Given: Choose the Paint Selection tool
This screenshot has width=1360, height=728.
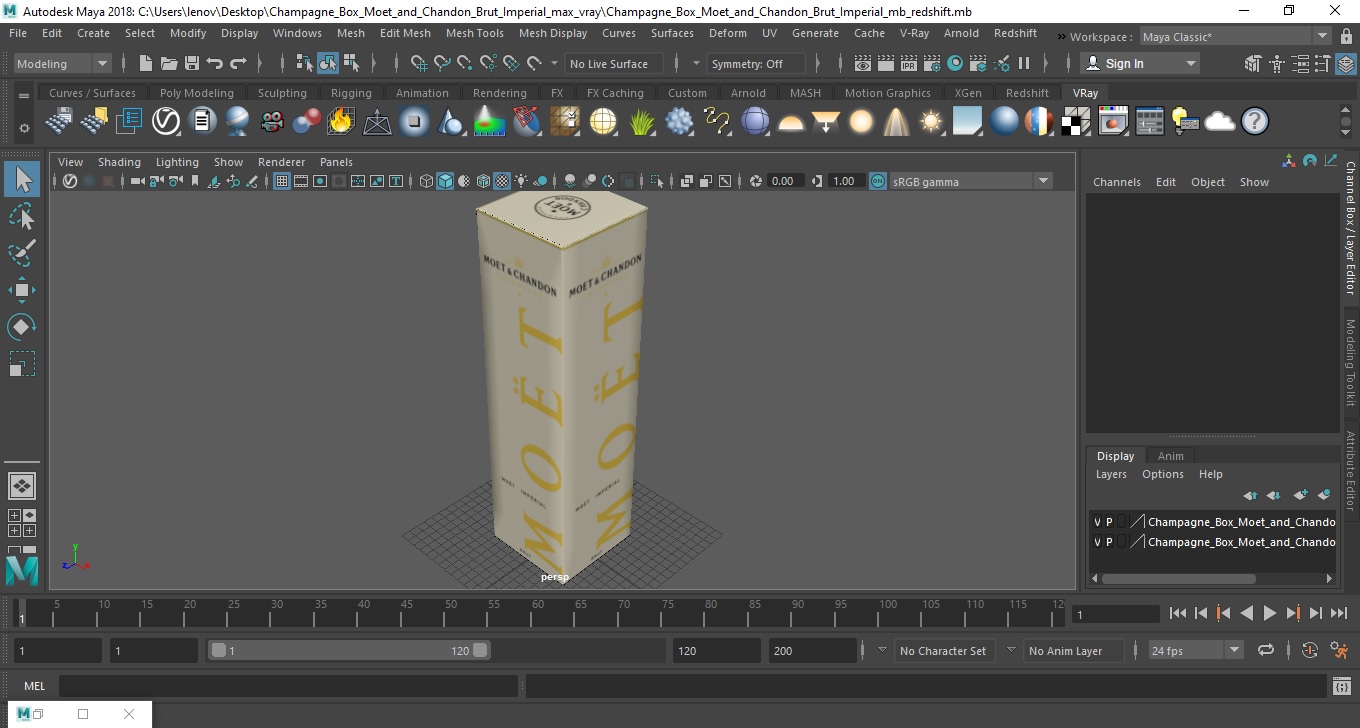Looking at the screenshot, I should coord(22,253).
